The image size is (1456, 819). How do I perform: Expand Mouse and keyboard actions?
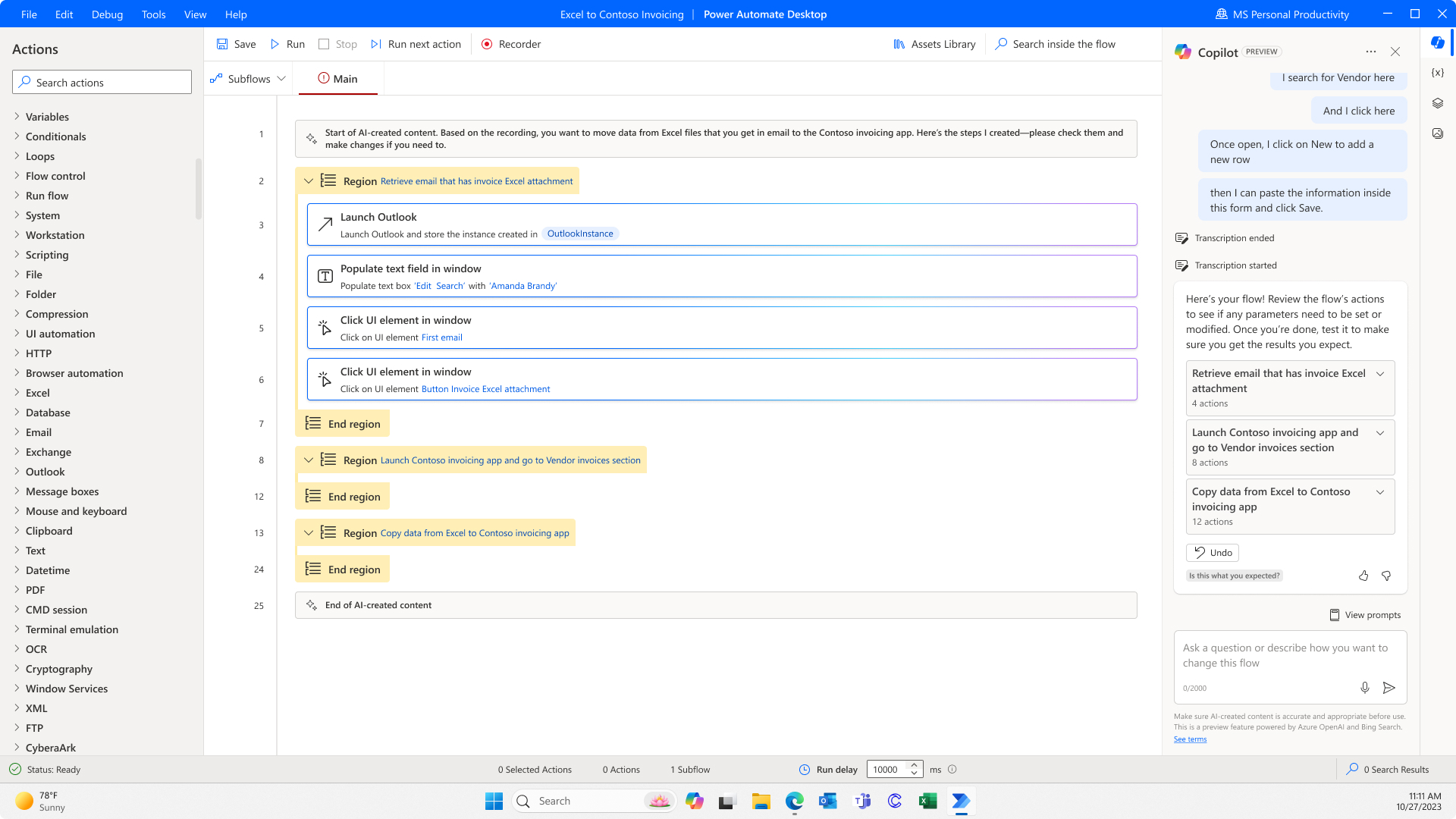[17, 511]
